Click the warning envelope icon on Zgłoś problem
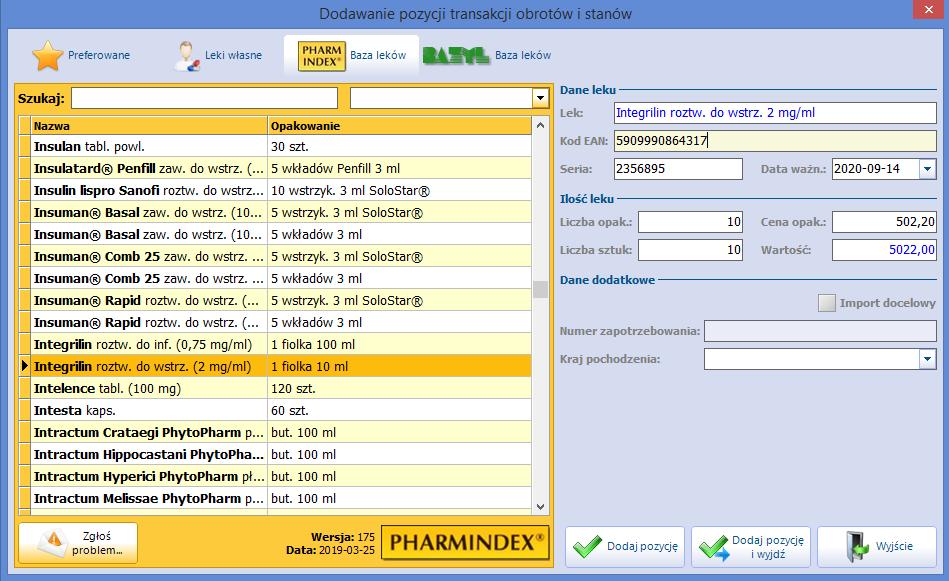This screenshot has height=581, width=949. tap(53, 543)
